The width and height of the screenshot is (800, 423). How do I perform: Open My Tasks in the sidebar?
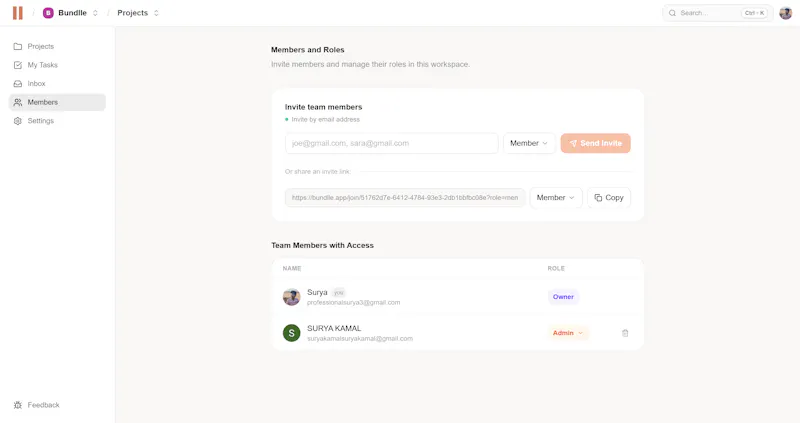tap(57, 65)
